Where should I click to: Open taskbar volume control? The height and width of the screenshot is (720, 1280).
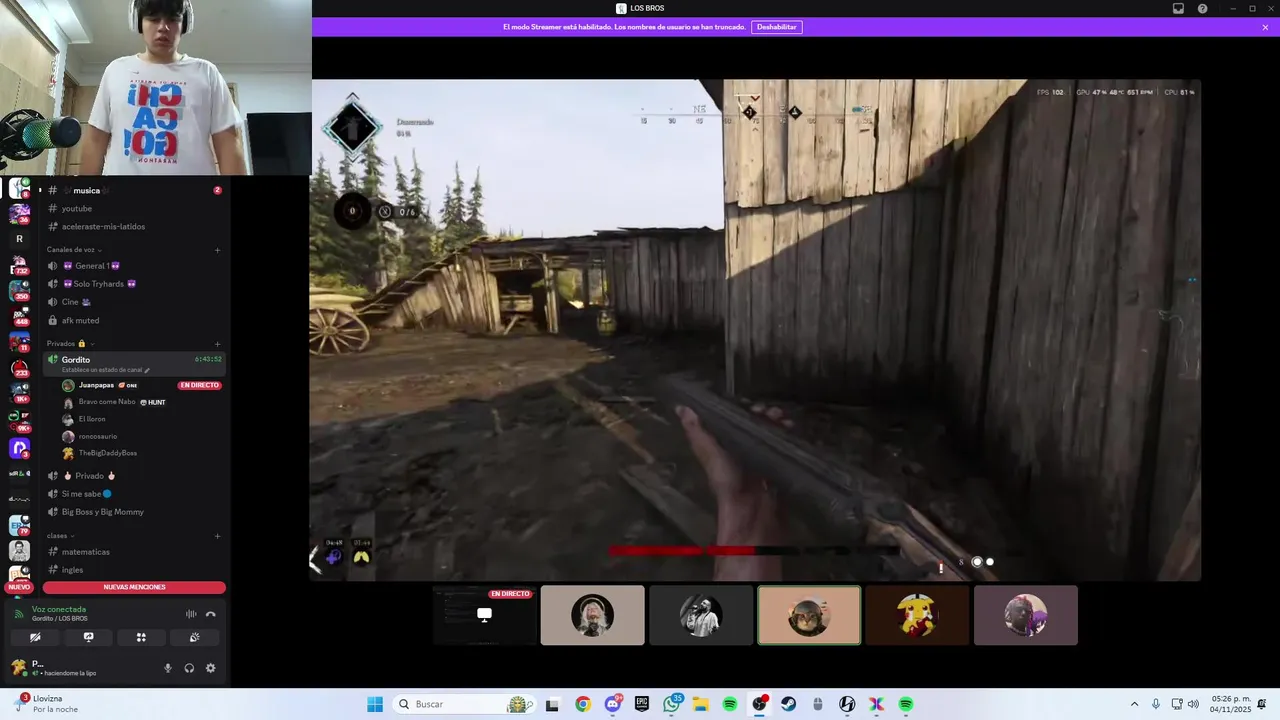point(1193,704)
